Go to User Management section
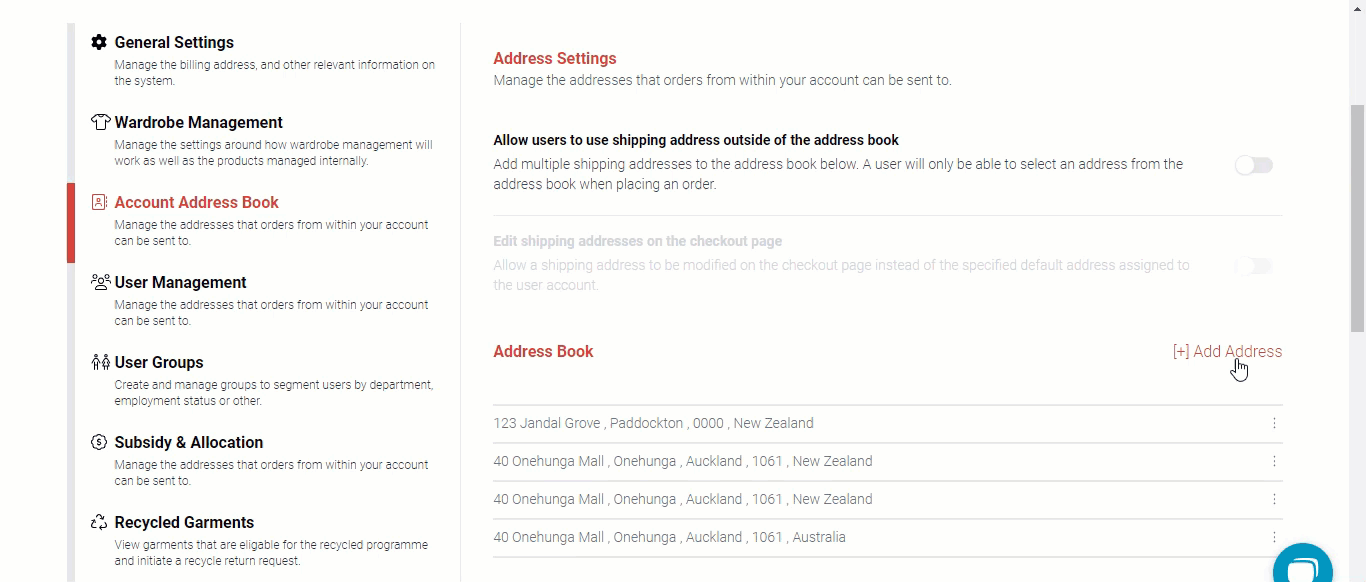1366x582 pixels. pyautogui.click(x=180, y=282)
